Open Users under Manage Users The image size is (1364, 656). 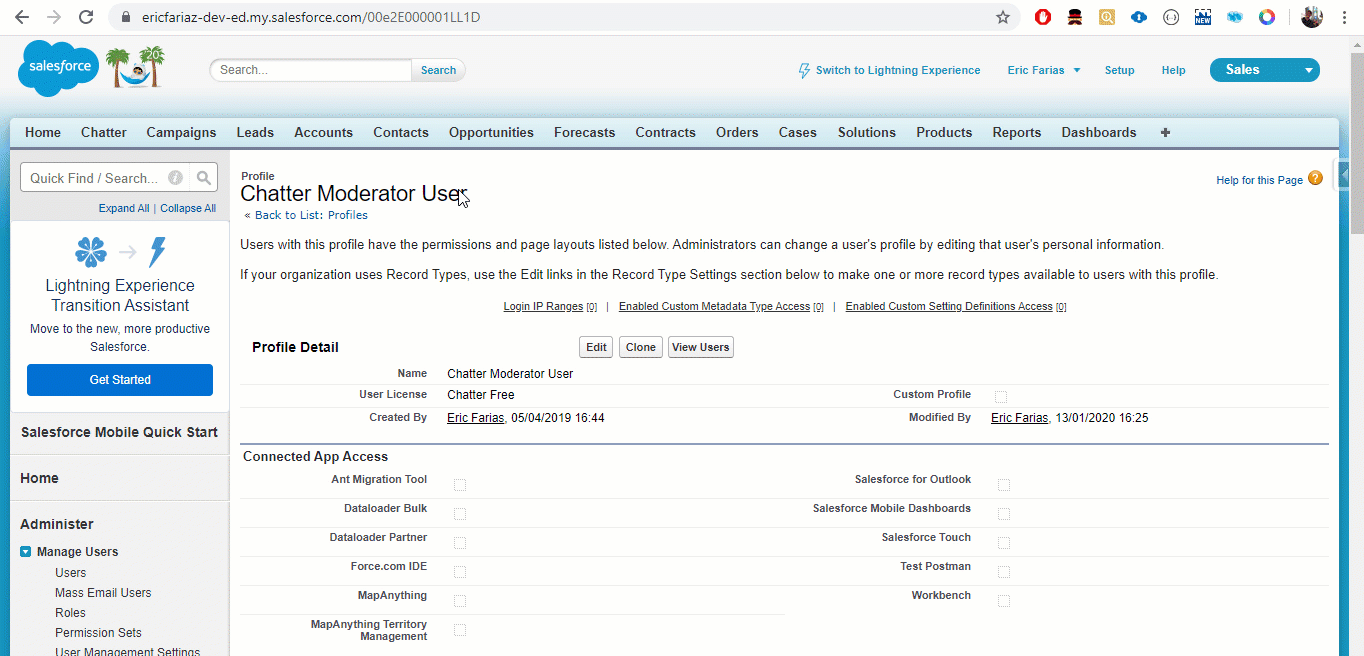point(71,573)
